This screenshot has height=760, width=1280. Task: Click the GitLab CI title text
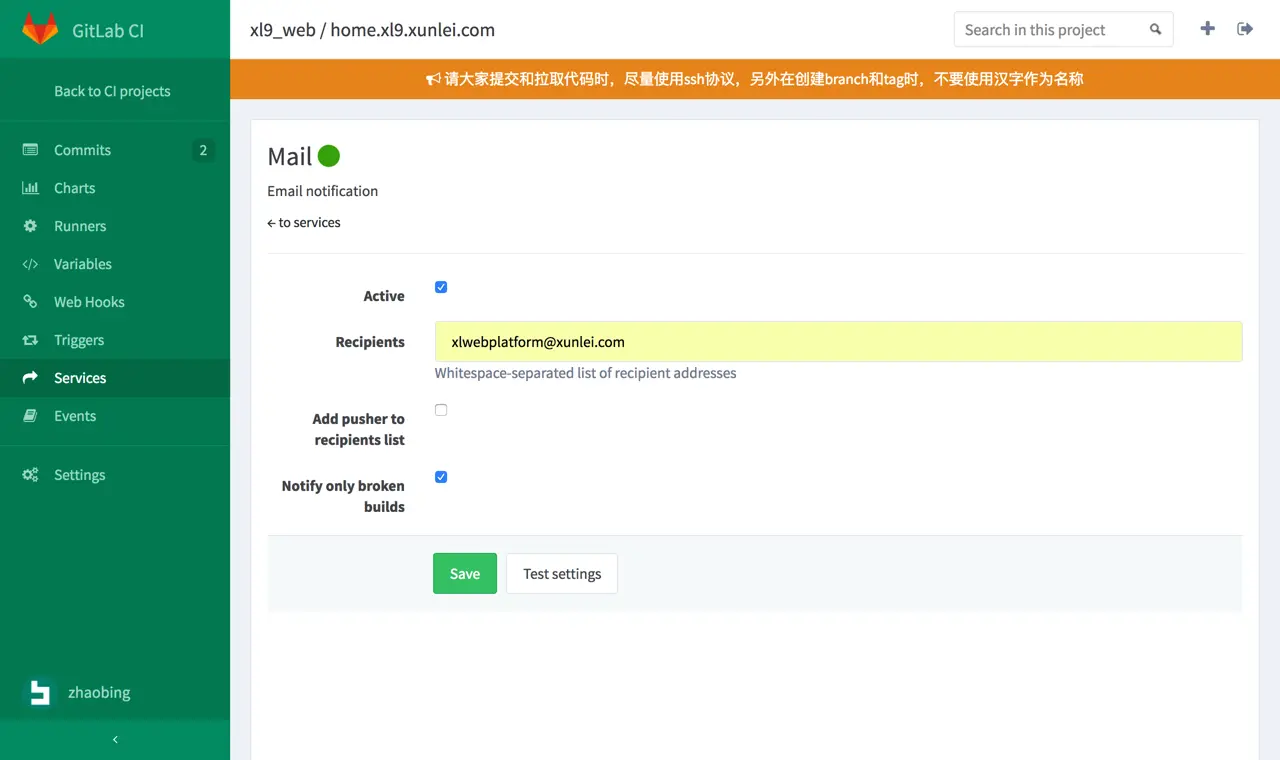[108, 30]
